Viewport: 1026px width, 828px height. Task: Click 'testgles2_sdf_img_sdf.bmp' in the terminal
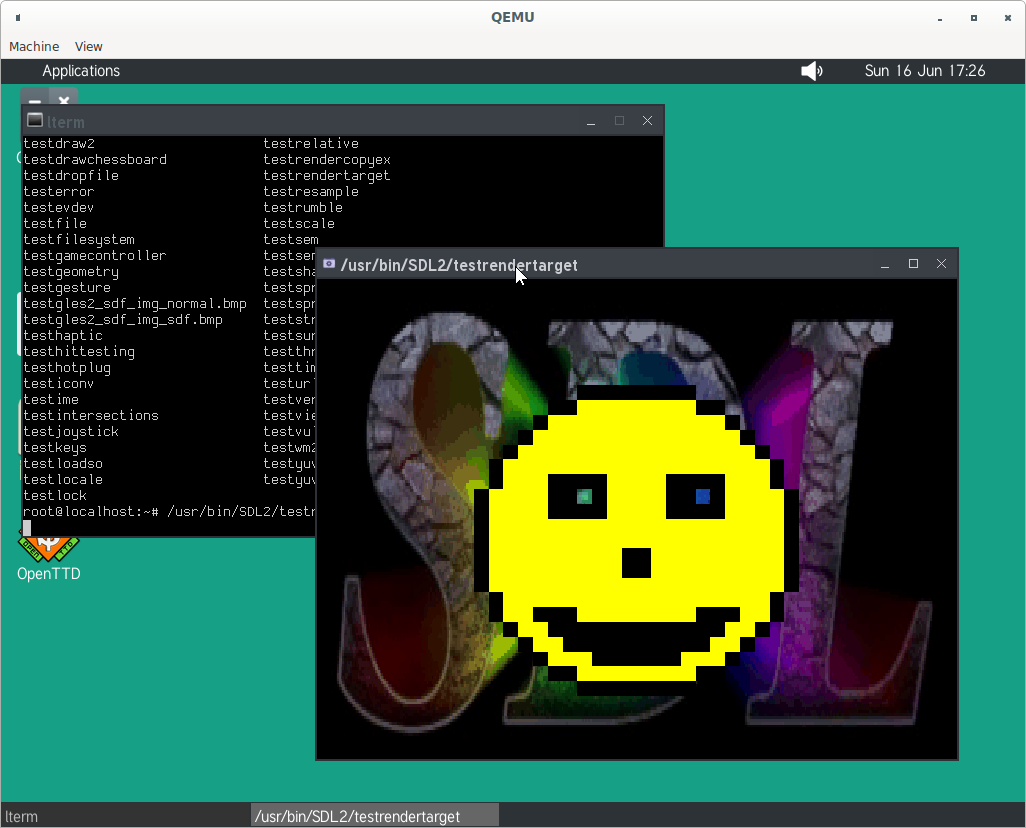point(123,320)
